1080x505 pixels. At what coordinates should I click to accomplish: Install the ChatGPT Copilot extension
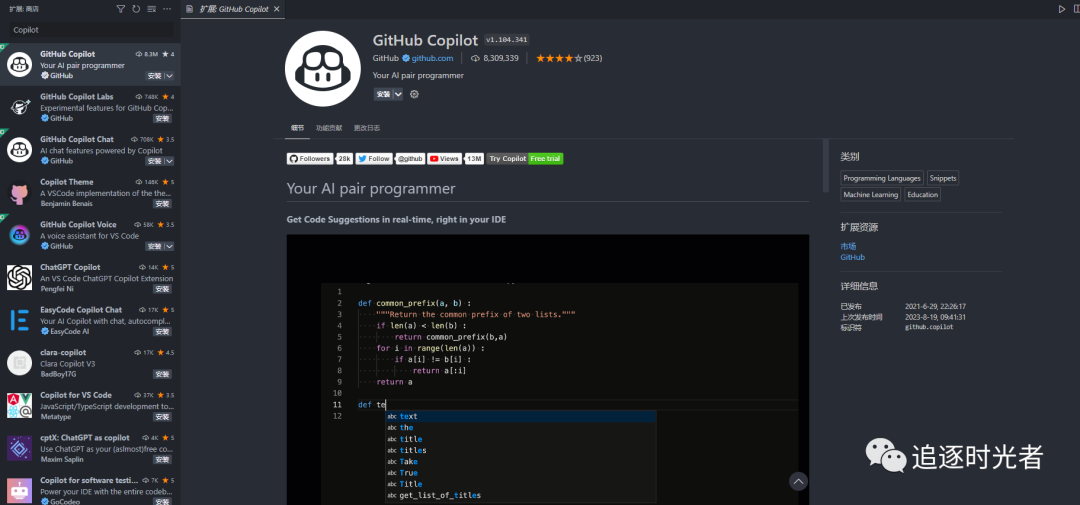(x=162, y=289)
